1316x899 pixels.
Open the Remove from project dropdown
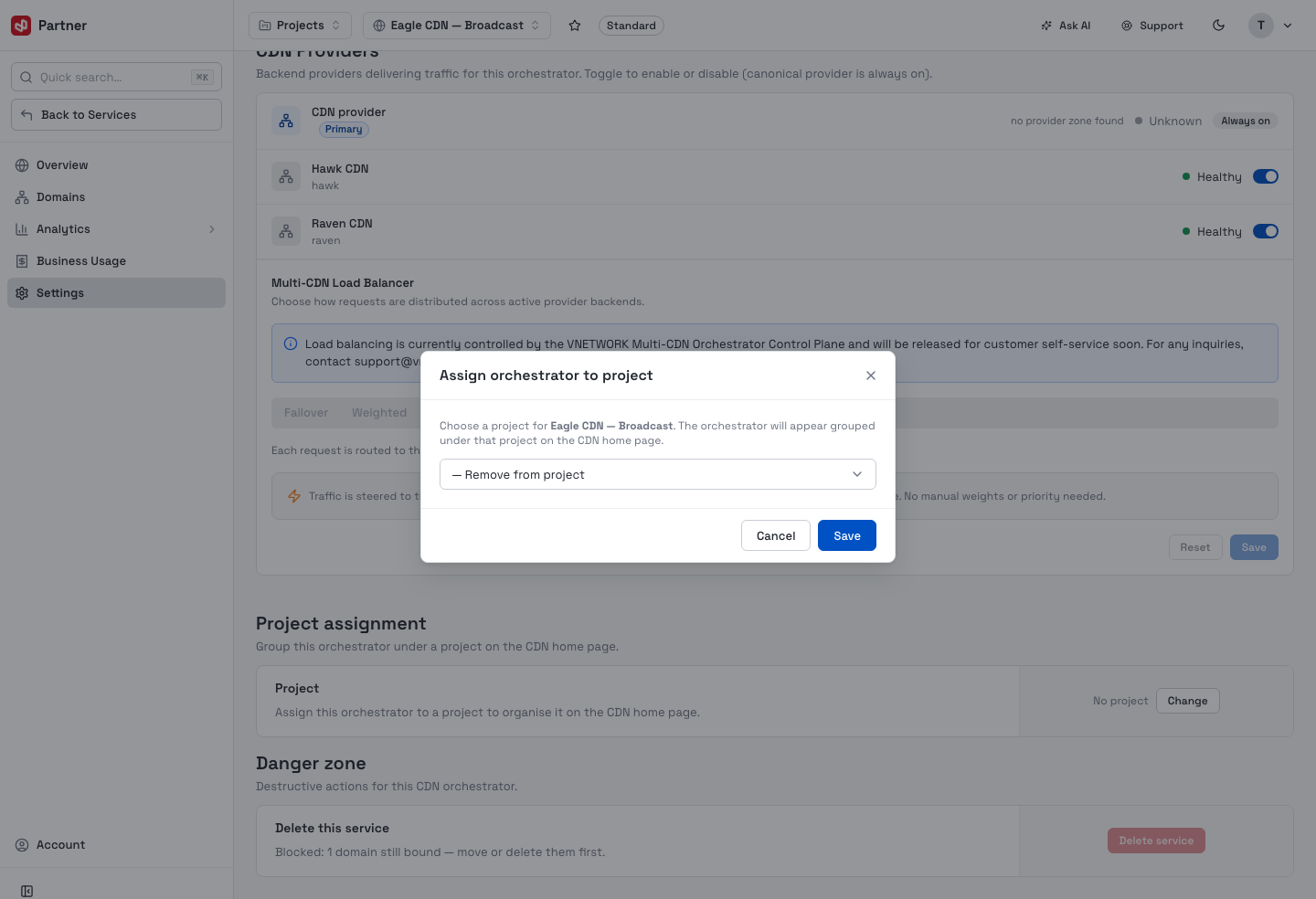[658, 474]
